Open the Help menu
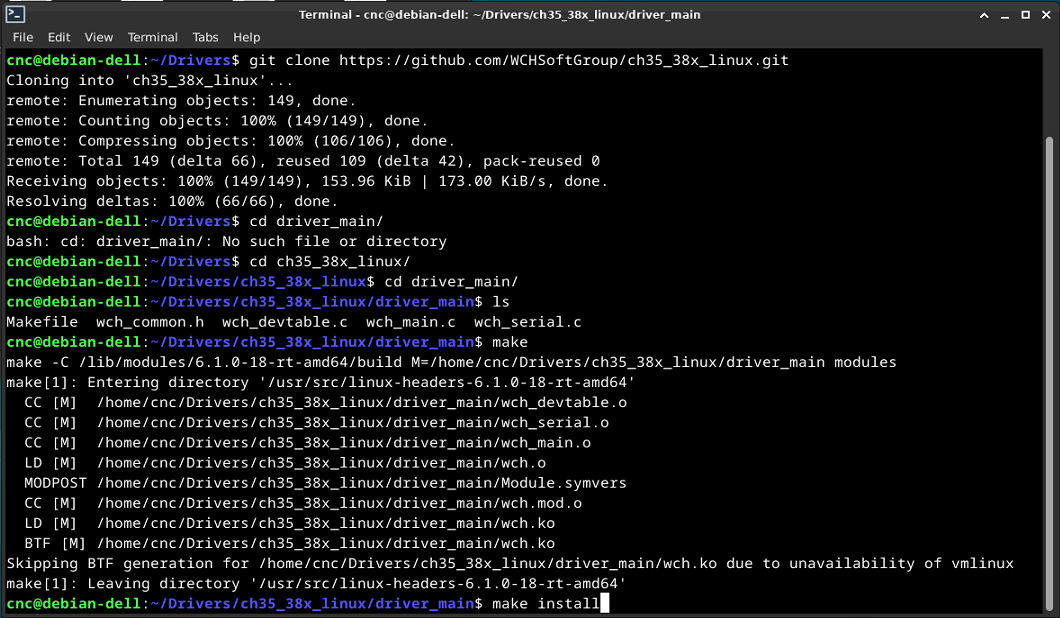This screenshot has height=618, width=1060. (247, 37)
